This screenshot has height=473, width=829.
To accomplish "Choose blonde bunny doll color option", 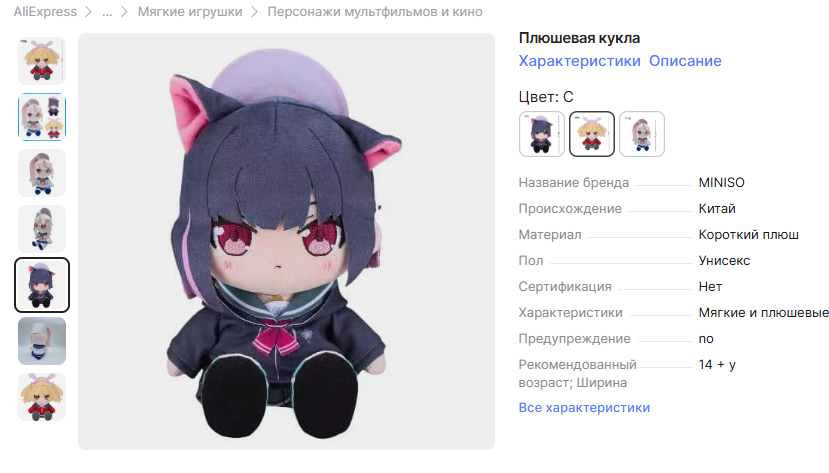I will point(592,134).
